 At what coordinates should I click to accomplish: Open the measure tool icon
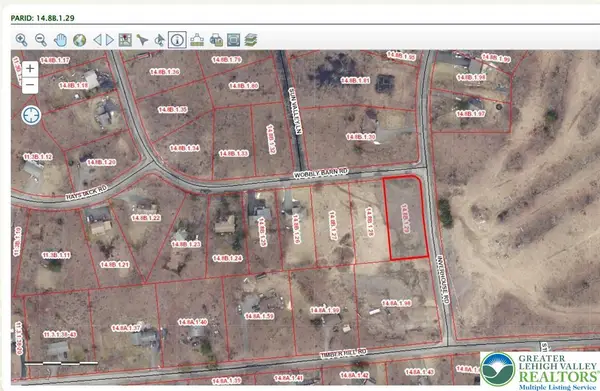[197, 40]
